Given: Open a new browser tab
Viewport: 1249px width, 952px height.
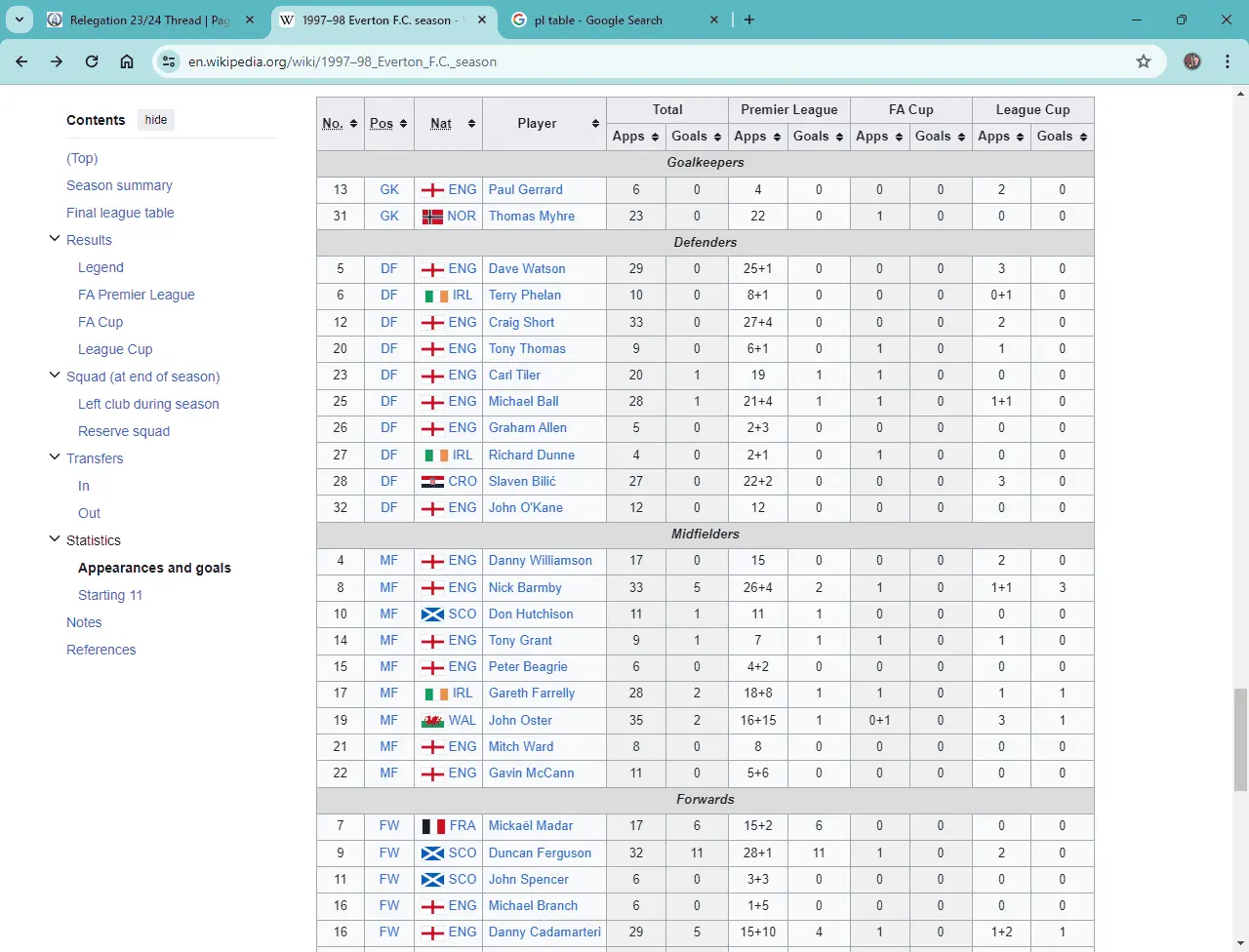Looking at the screenshot, I should [749, 20].
